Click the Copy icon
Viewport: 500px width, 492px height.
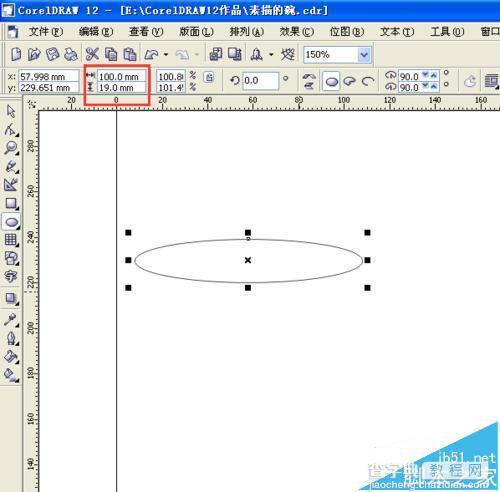(111, 54)
